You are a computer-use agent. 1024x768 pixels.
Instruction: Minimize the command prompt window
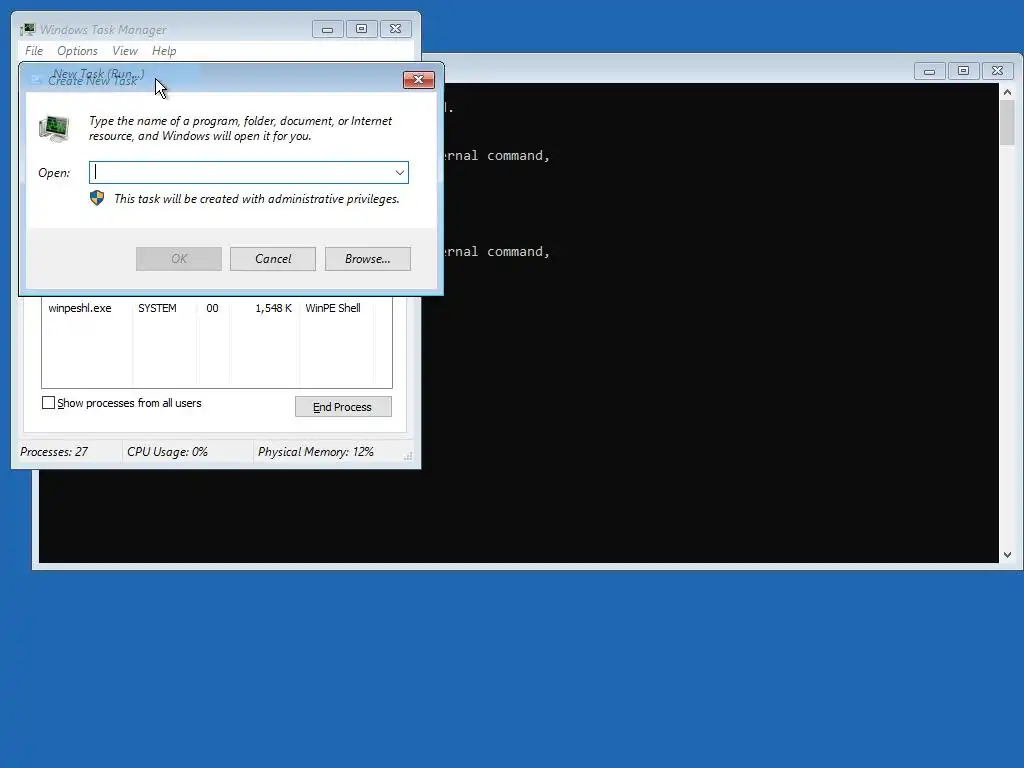(929, 71)
